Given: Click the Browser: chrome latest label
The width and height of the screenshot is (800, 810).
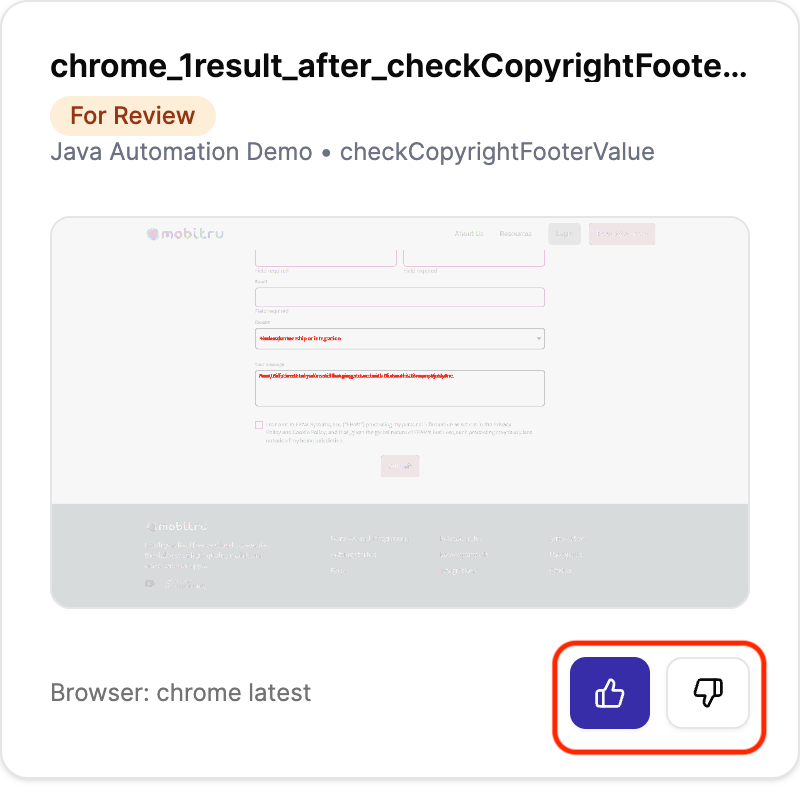Looking at the screenshot, I should click(x=181, y=692).
